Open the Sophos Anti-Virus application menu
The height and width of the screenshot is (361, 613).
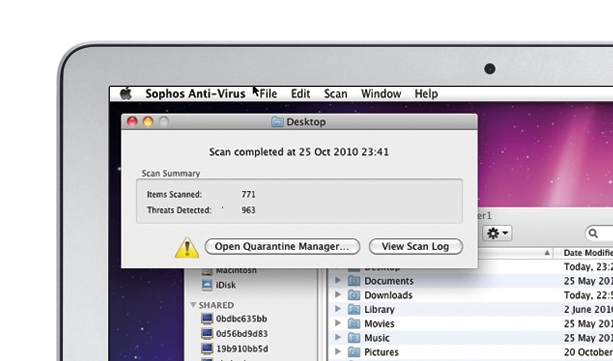195,94
